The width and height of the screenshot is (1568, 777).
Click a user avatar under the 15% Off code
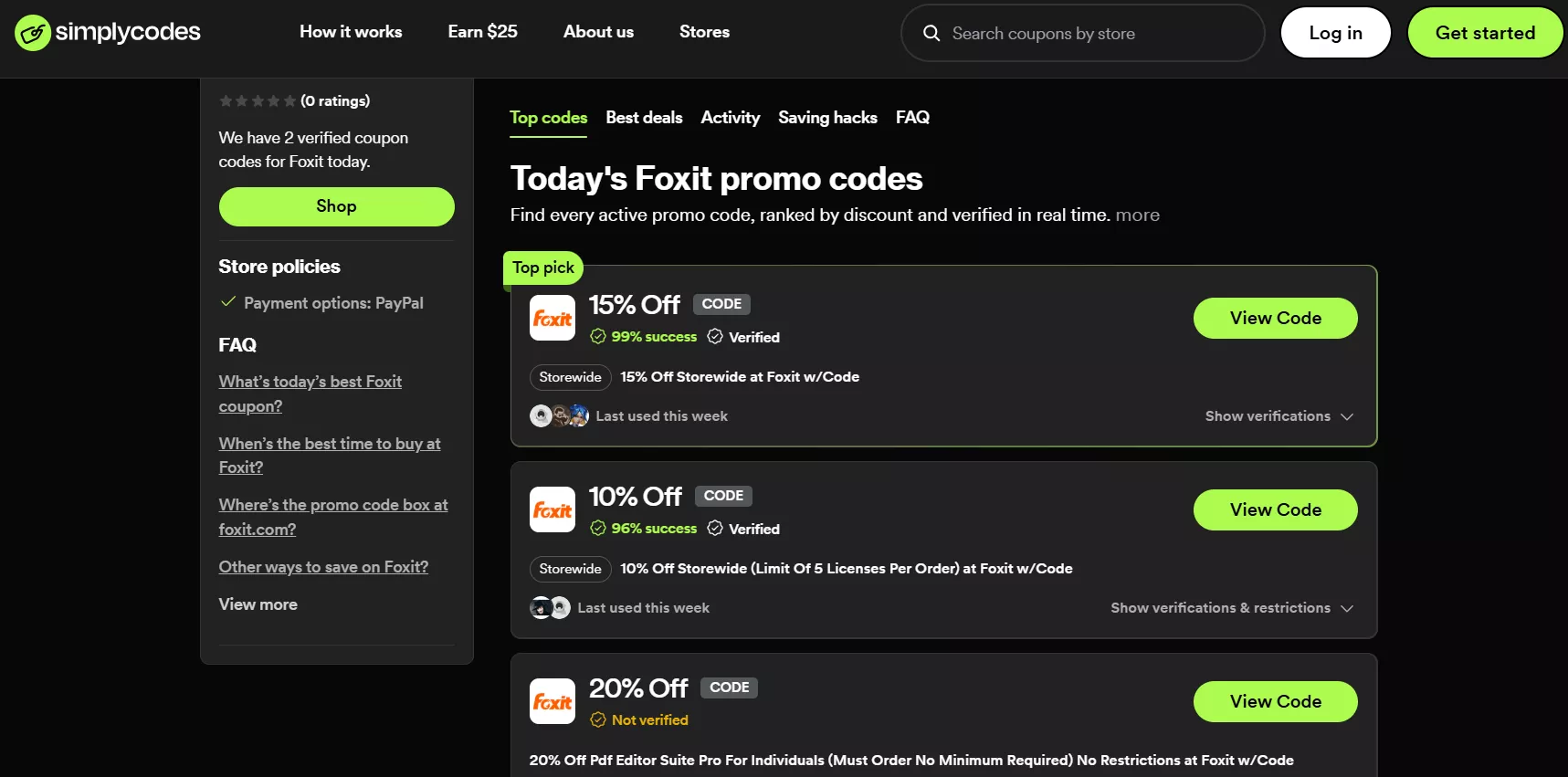pyautogui.click(x=541, y=415)
